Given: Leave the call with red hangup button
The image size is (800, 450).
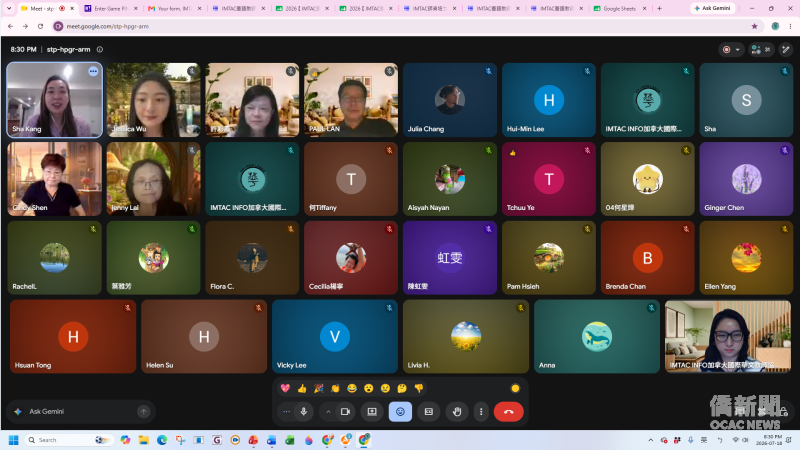Looking at the screenshot, I should [x=508, y=412].
